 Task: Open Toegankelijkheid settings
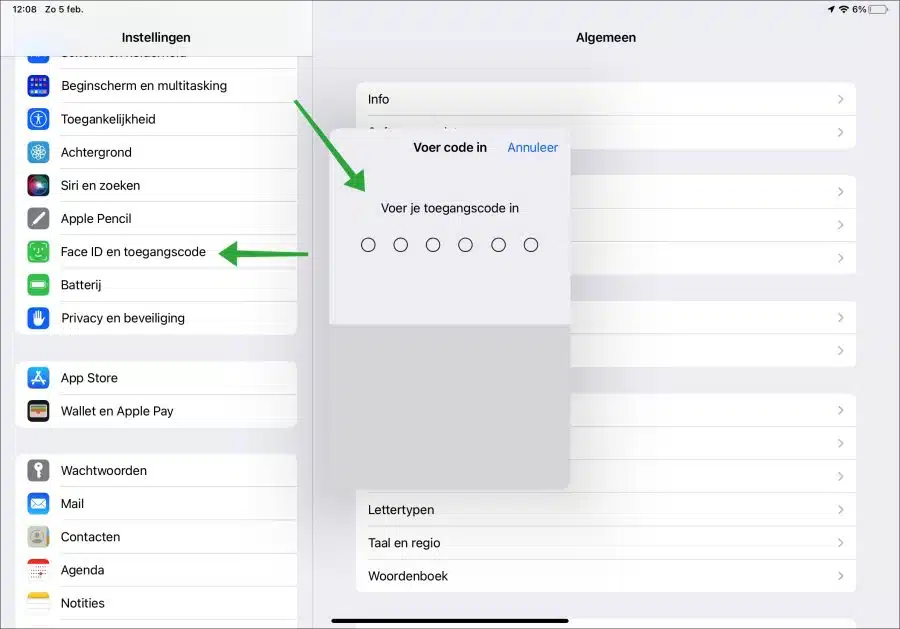tap(156, 119)
